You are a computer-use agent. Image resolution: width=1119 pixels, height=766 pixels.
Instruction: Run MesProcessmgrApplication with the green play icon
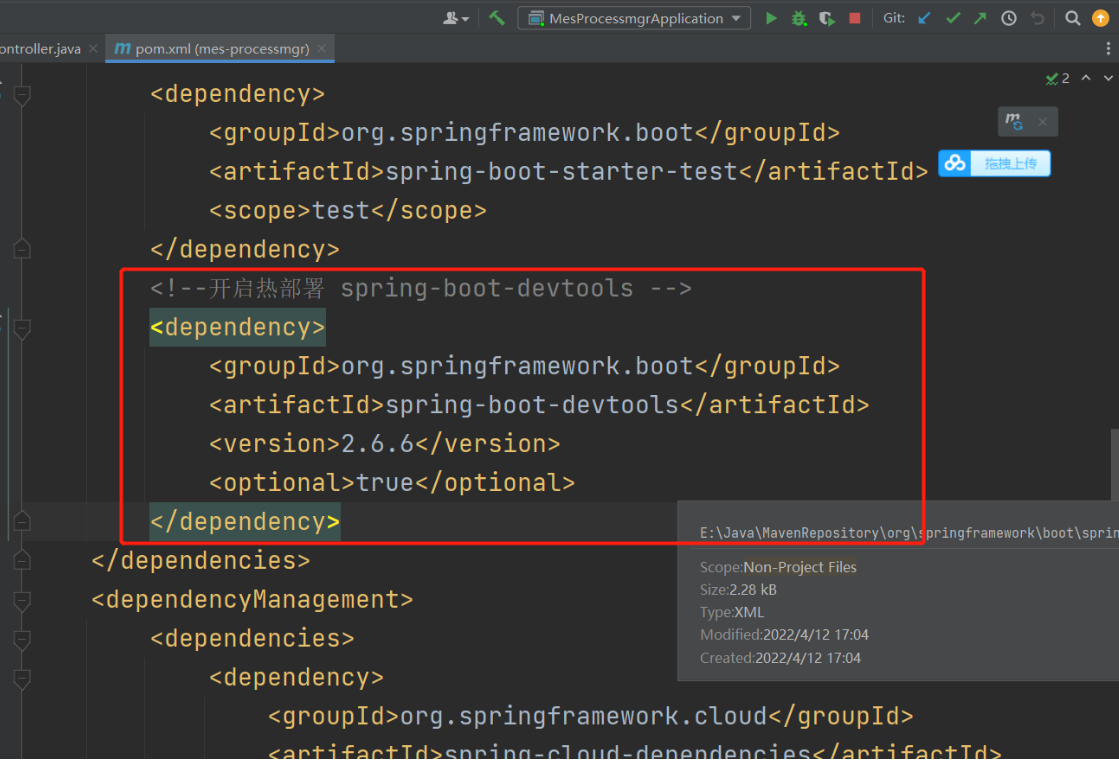(771, 19)
